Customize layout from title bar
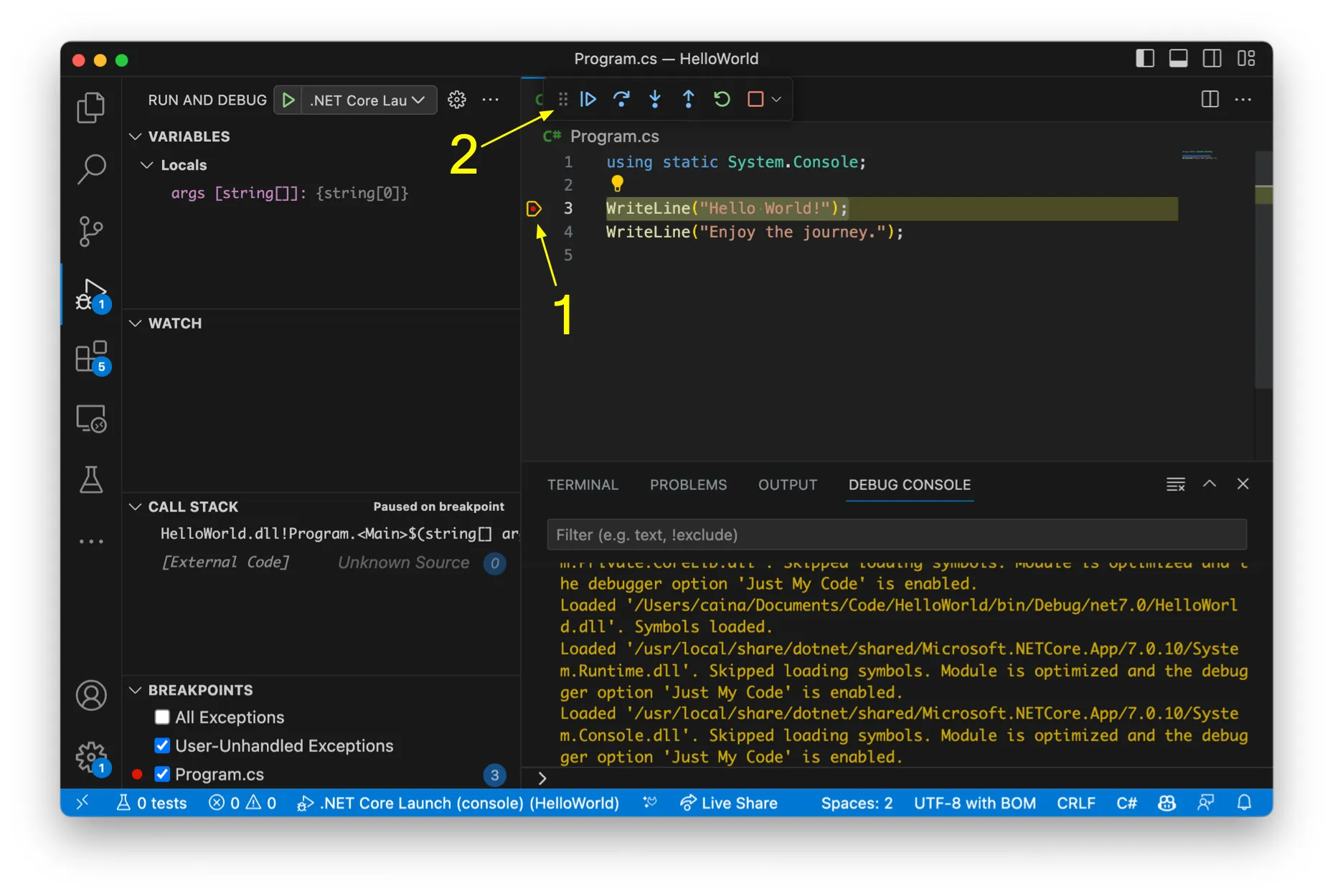Image resolution: width=1333 pixels, height=896 pixels. (1246, 59)
